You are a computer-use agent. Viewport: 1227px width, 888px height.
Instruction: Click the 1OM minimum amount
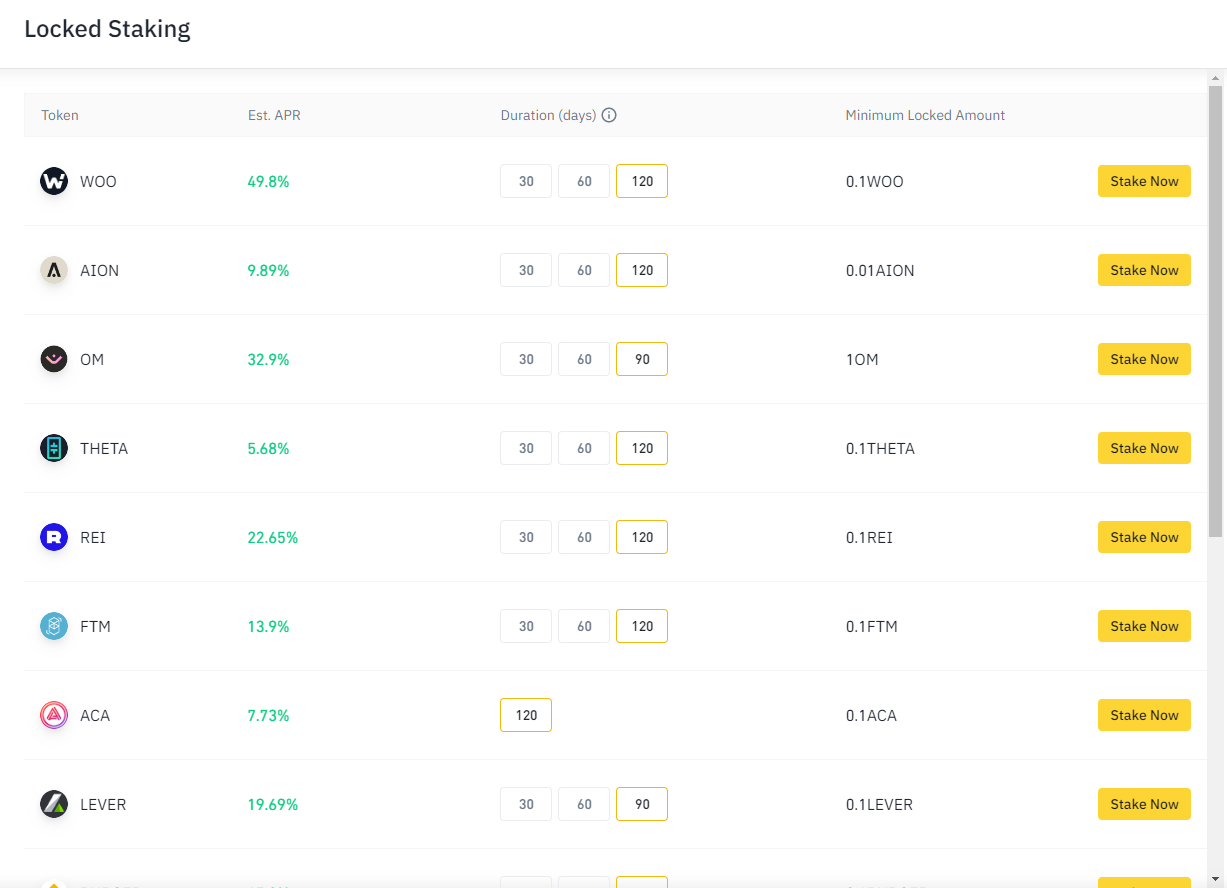click(862, 359)
